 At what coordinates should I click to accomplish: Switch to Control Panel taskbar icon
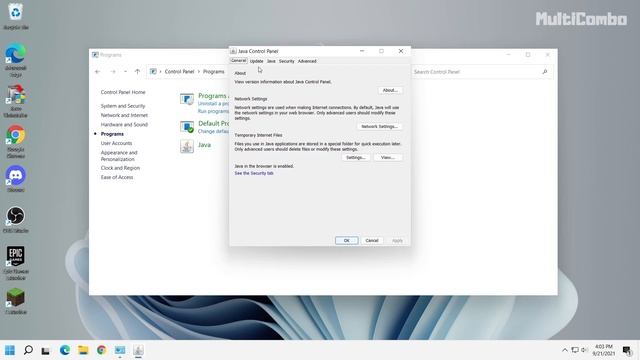(x=120, y=350)
